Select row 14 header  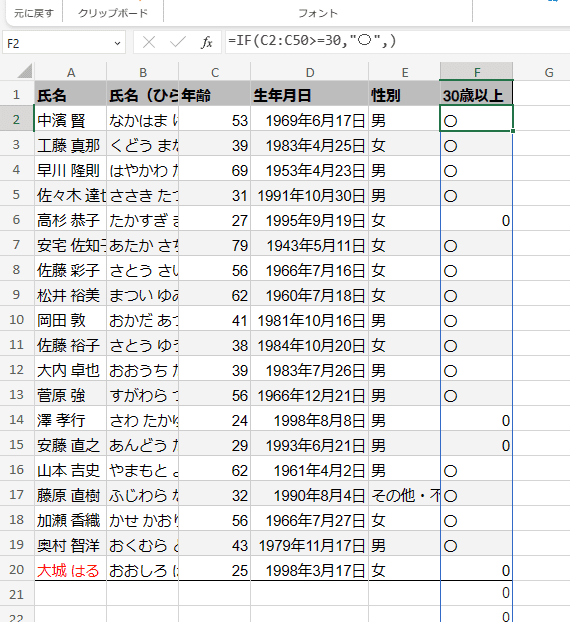point(17,419)
